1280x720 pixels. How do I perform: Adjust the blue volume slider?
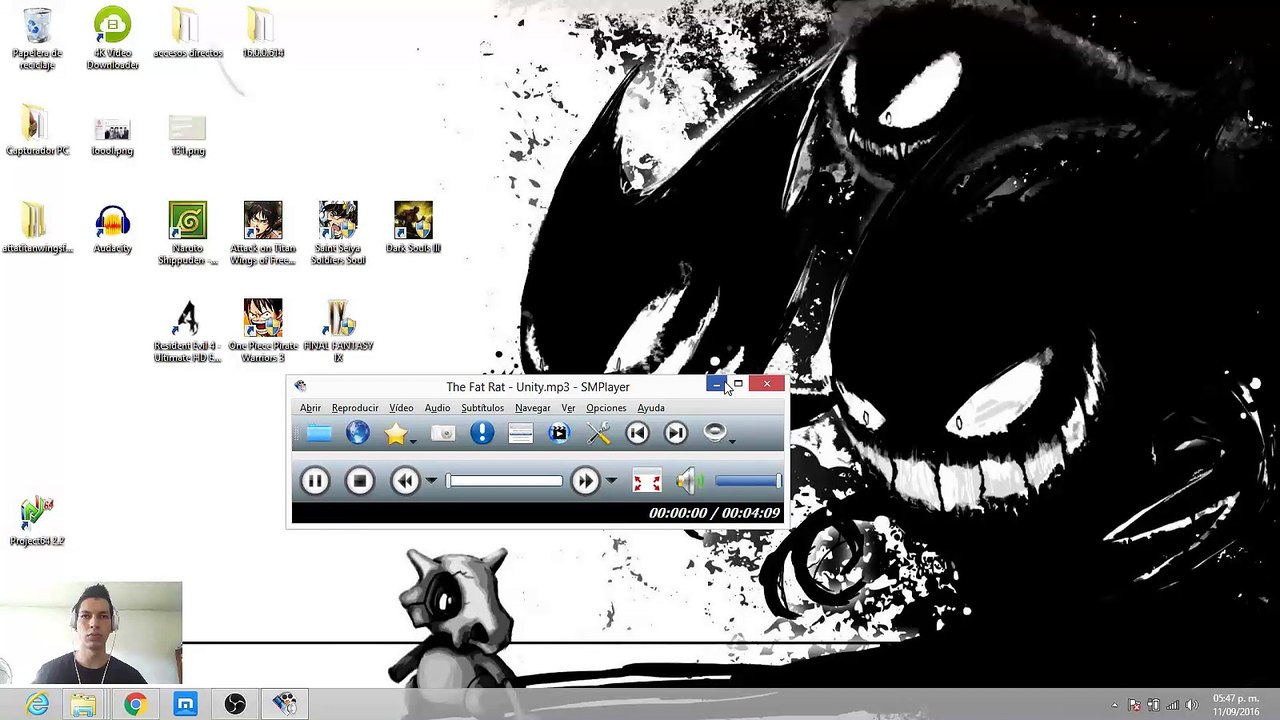pos(748,482)
